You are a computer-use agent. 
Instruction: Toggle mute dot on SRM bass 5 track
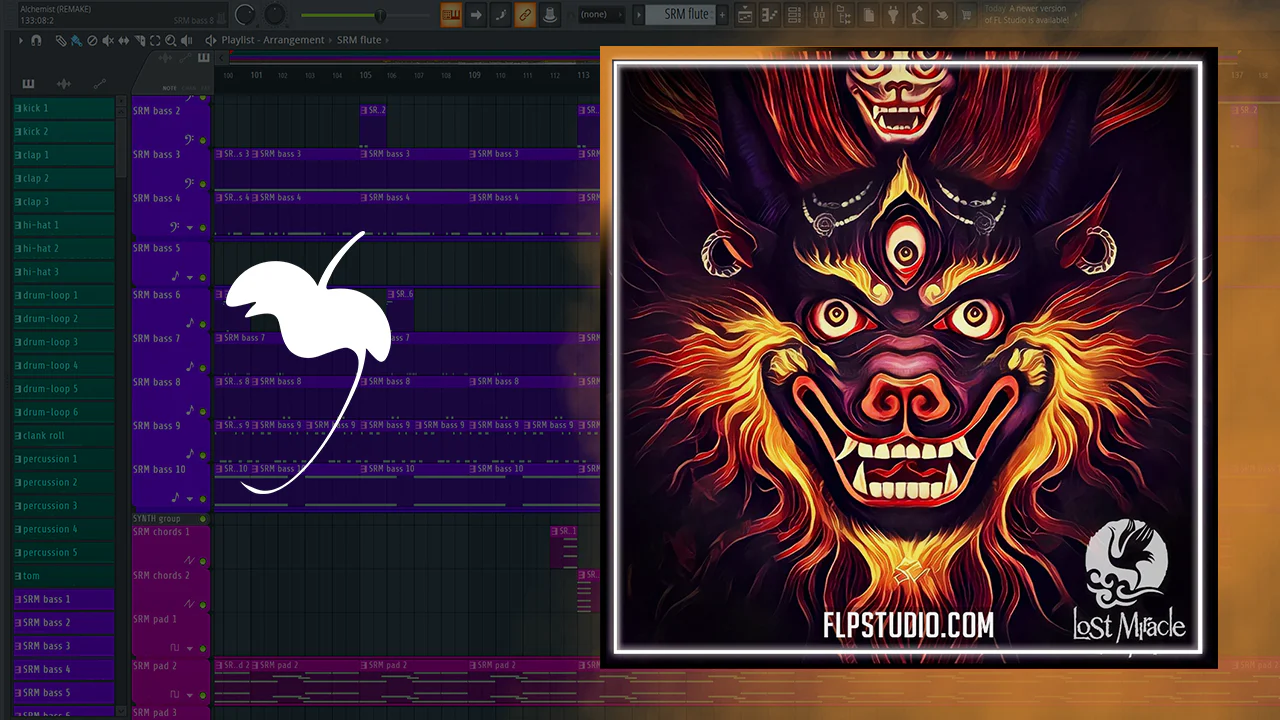(203, 278)
